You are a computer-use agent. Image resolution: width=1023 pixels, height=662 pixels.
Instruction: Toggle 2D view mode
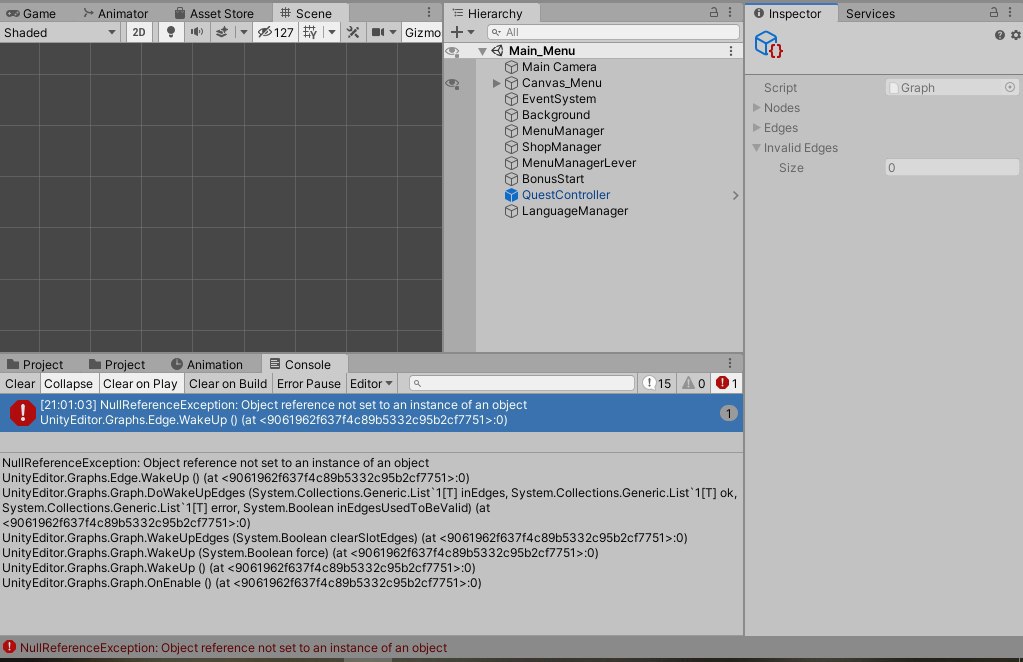(139, 32)
